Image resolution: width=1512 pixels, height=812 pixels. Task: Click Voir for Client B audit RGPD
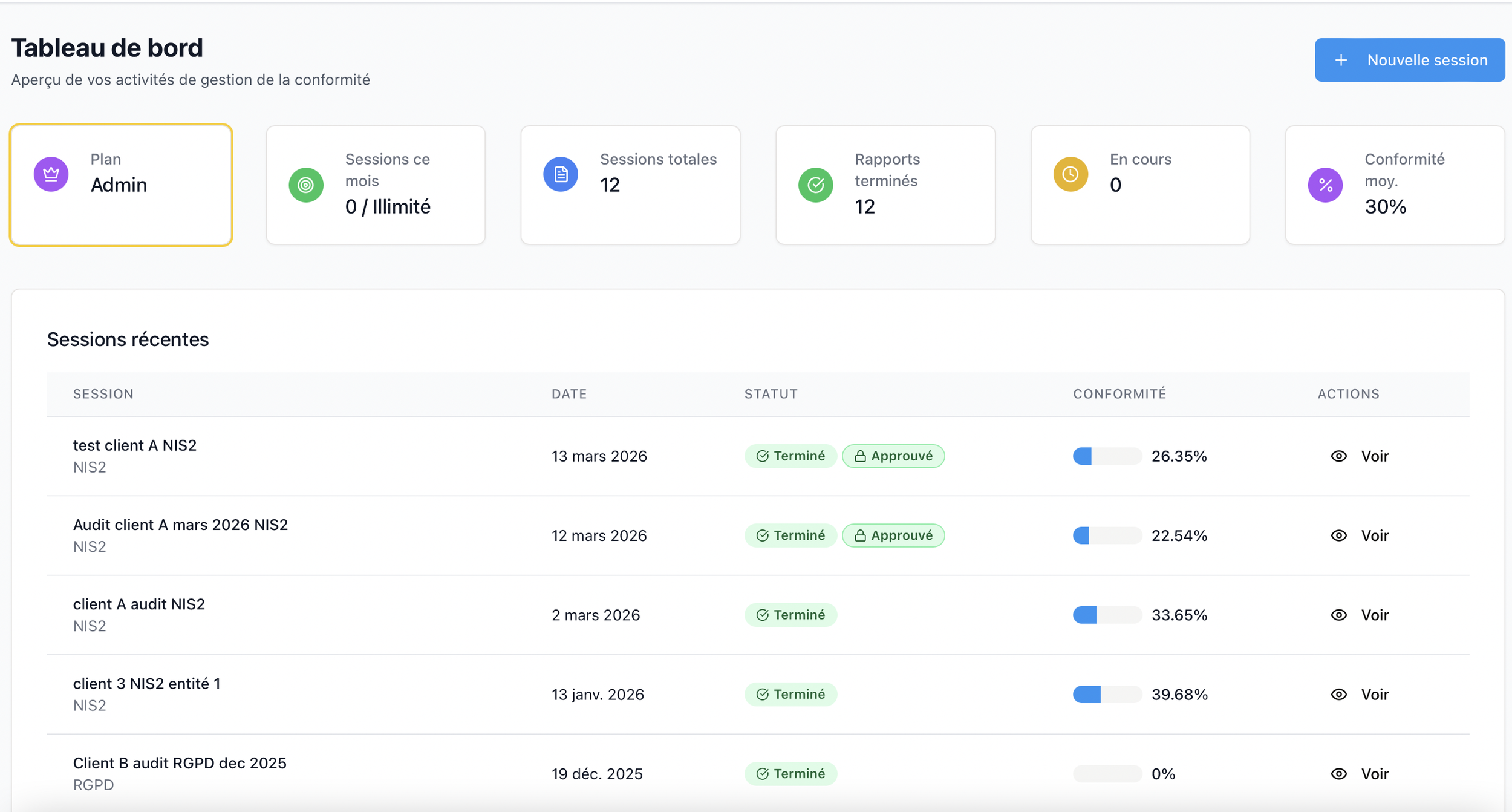tap(1374, 774)
